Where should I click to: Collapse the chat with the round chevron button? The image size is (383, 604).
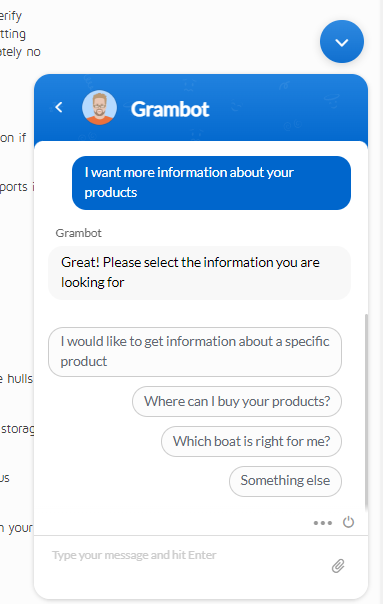pos(341,42)
